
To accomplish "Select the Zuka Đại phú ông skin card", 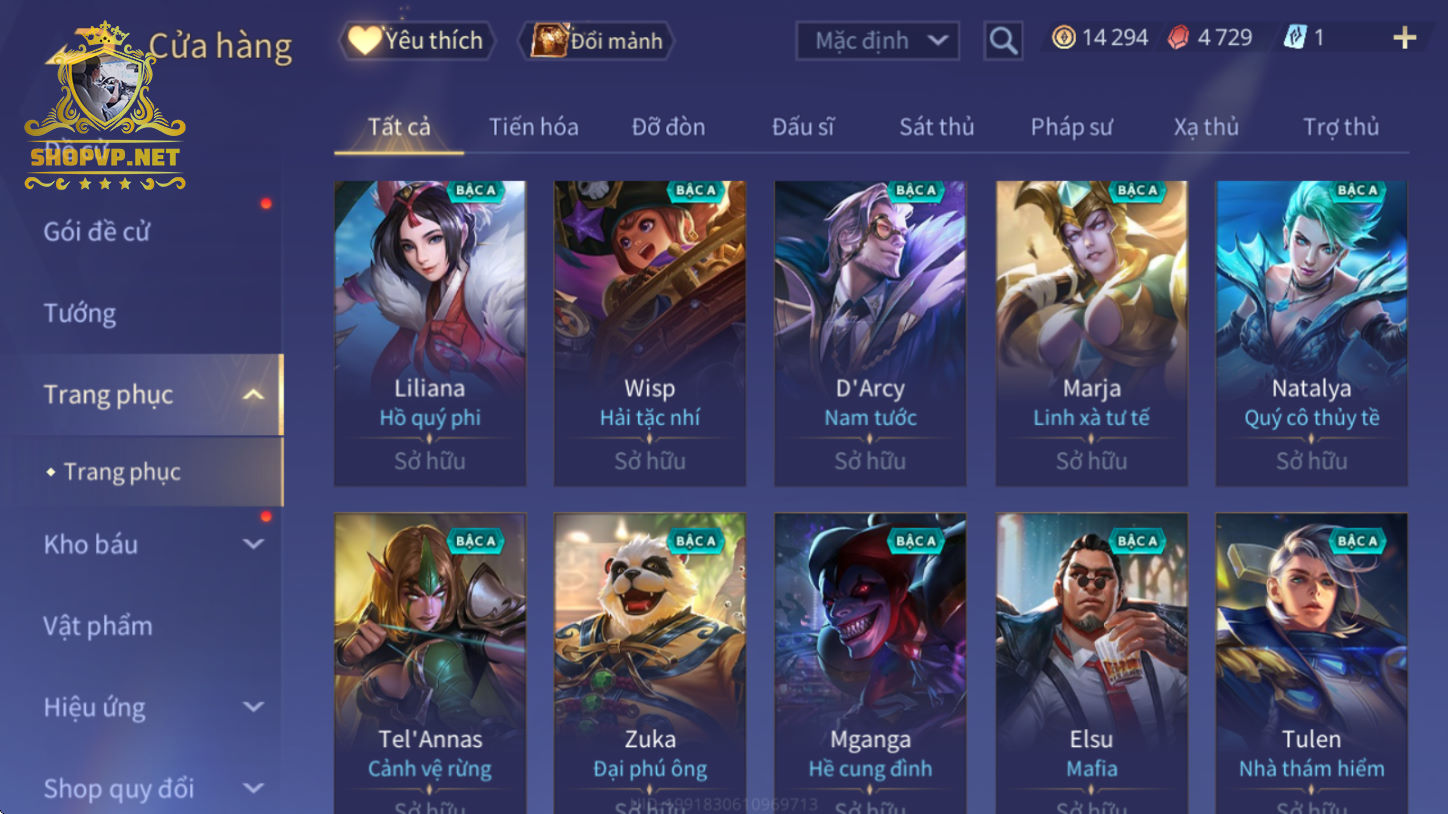I will (650, 663).
